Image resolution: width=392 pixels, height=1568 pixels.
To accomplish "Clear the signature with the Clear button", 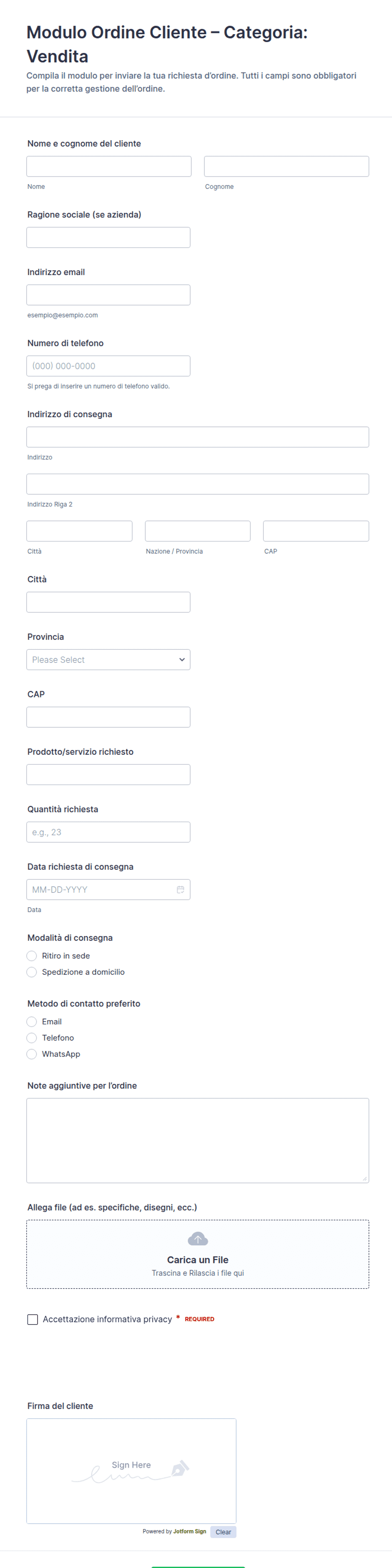I will pos(223,1532).
